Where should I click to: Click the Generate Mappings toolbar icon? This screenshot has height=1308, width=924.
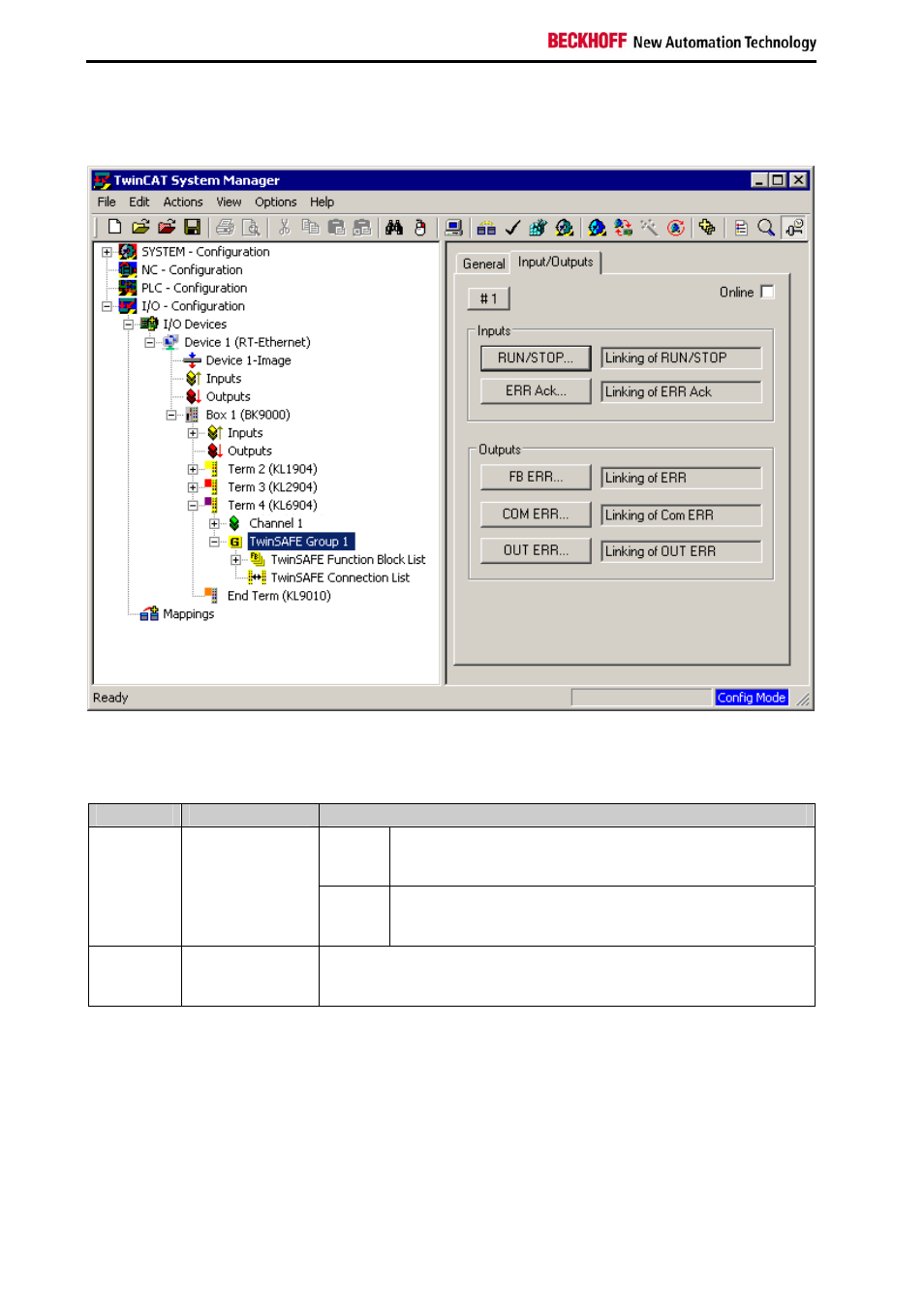click(486, 228)
